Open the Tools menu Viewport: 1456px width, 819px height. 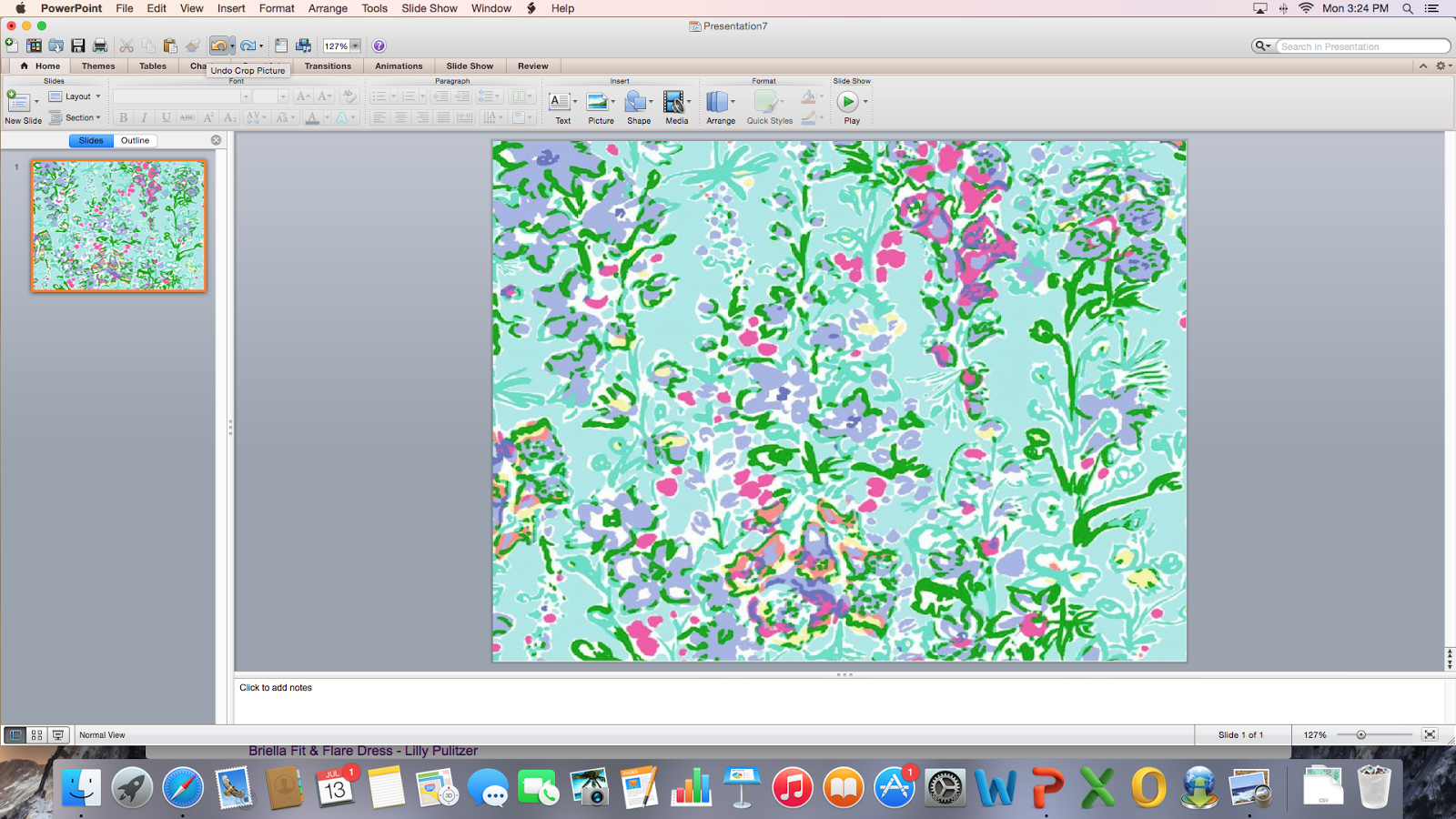pos(374,8)
